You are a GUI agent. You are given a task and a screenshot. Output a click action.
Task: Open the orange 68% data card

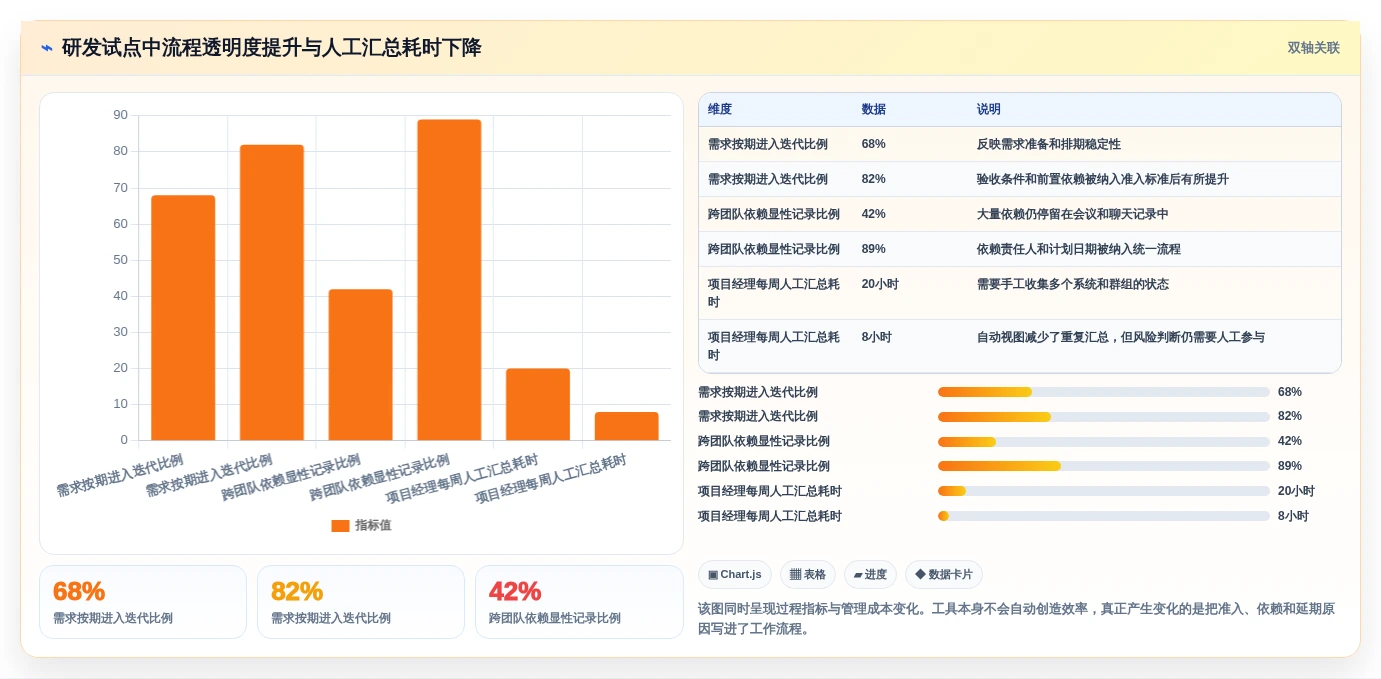pos(143,602)
